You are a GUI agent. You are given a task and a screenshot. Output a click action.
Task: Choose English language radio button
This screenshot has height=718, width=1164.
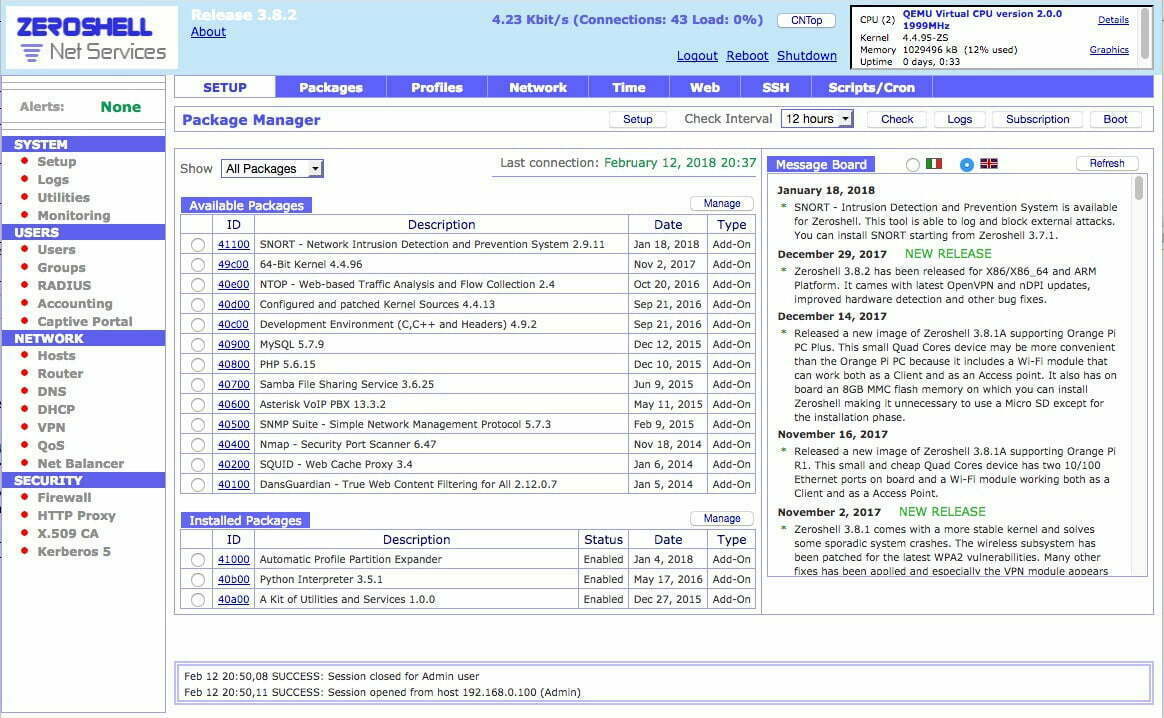(x=967, y=165)
